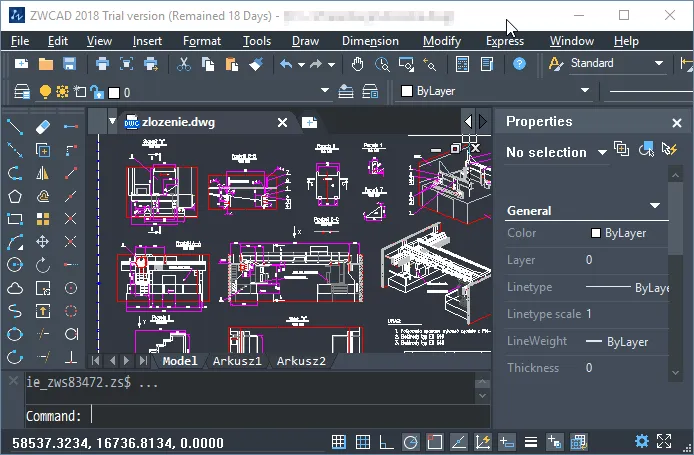Close the Properties panel
The width and height of the screenshot is (694, 455).
click(677, 123)
